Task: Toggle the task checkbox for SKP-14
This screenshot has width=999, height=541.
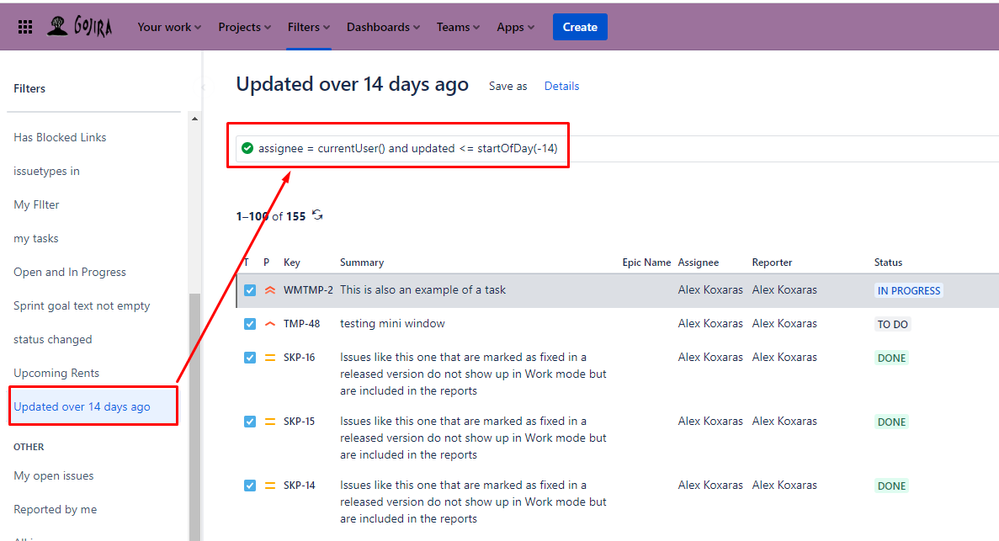Action: (x=250, y=486)
